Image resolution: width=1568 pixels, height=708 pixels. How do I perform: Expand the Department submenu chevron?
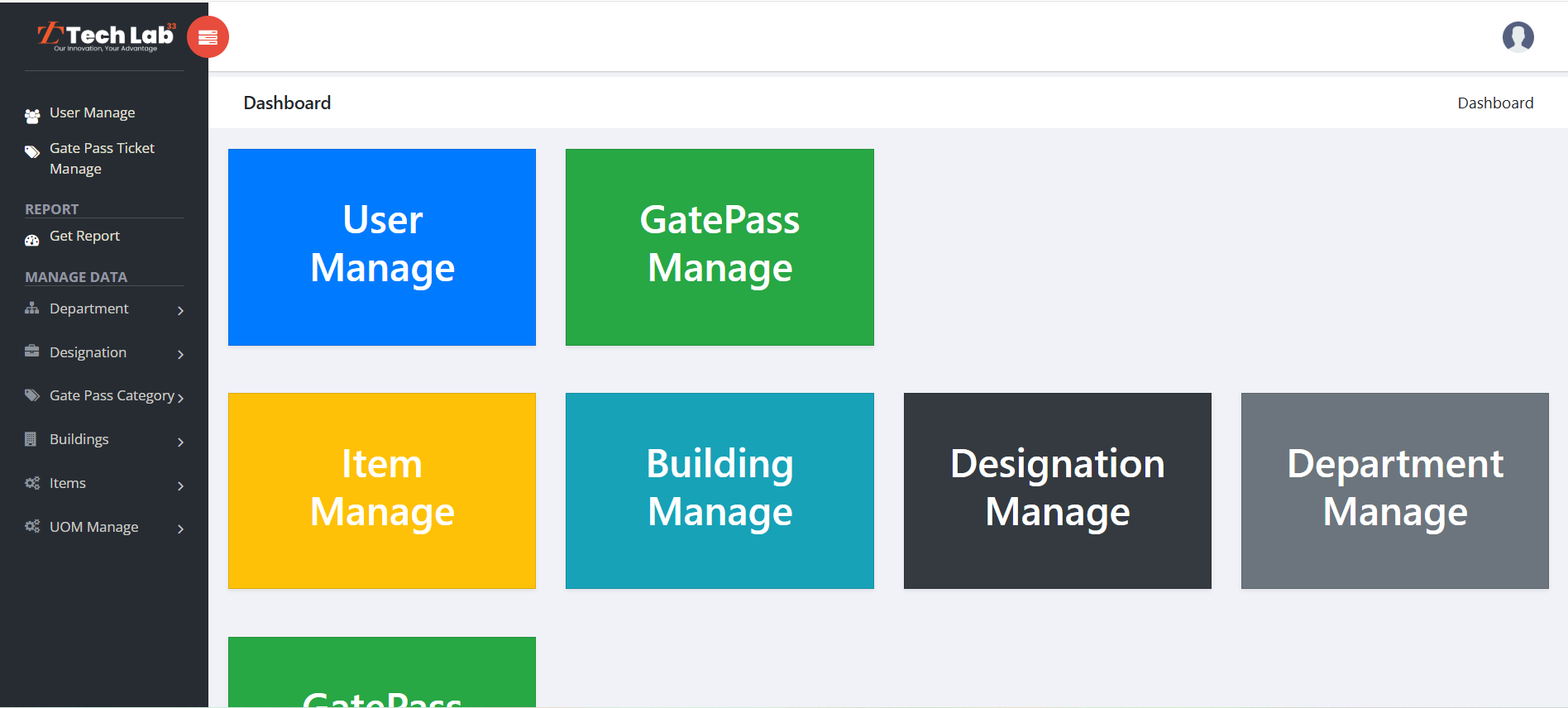180,311
